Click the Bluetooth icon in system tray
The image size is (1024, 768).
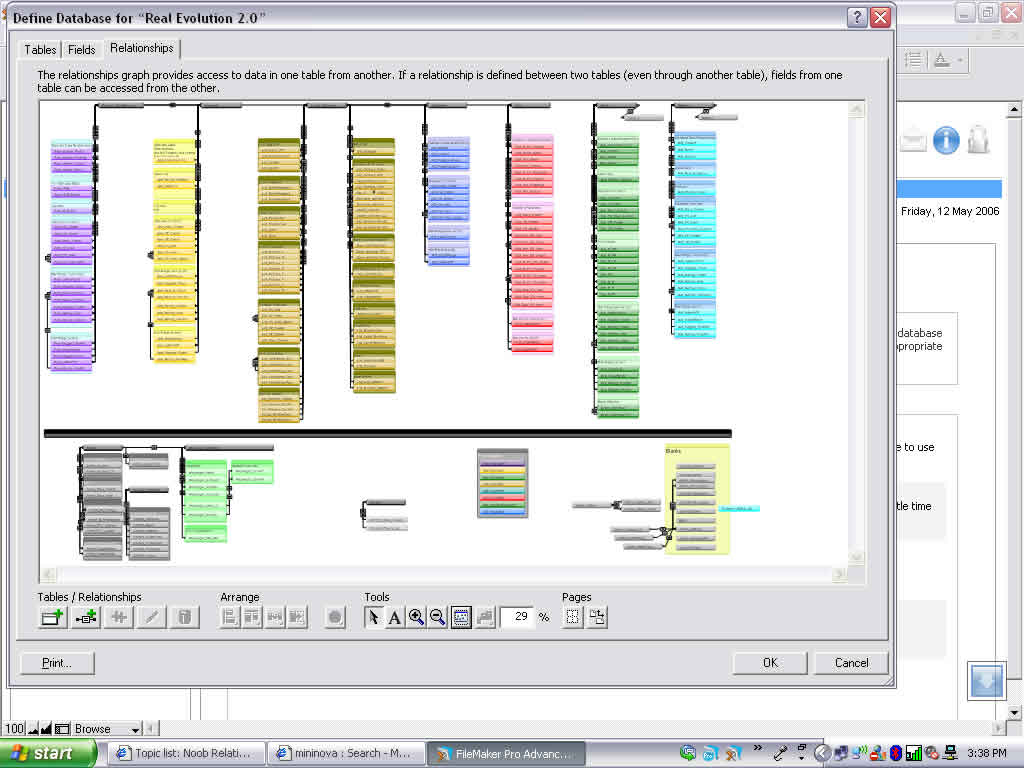(896, 754)
